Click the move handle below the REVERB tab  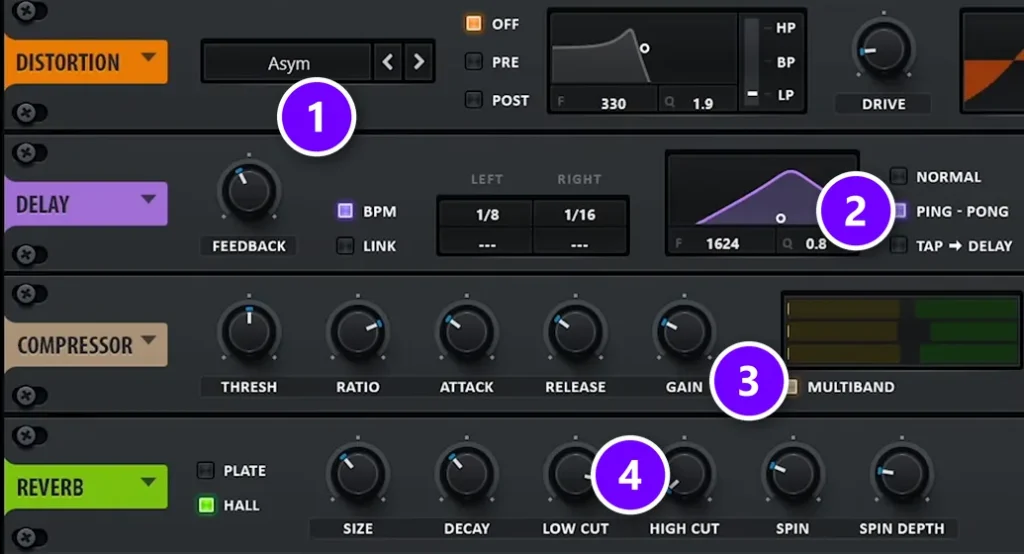click(x=29, y=538)
